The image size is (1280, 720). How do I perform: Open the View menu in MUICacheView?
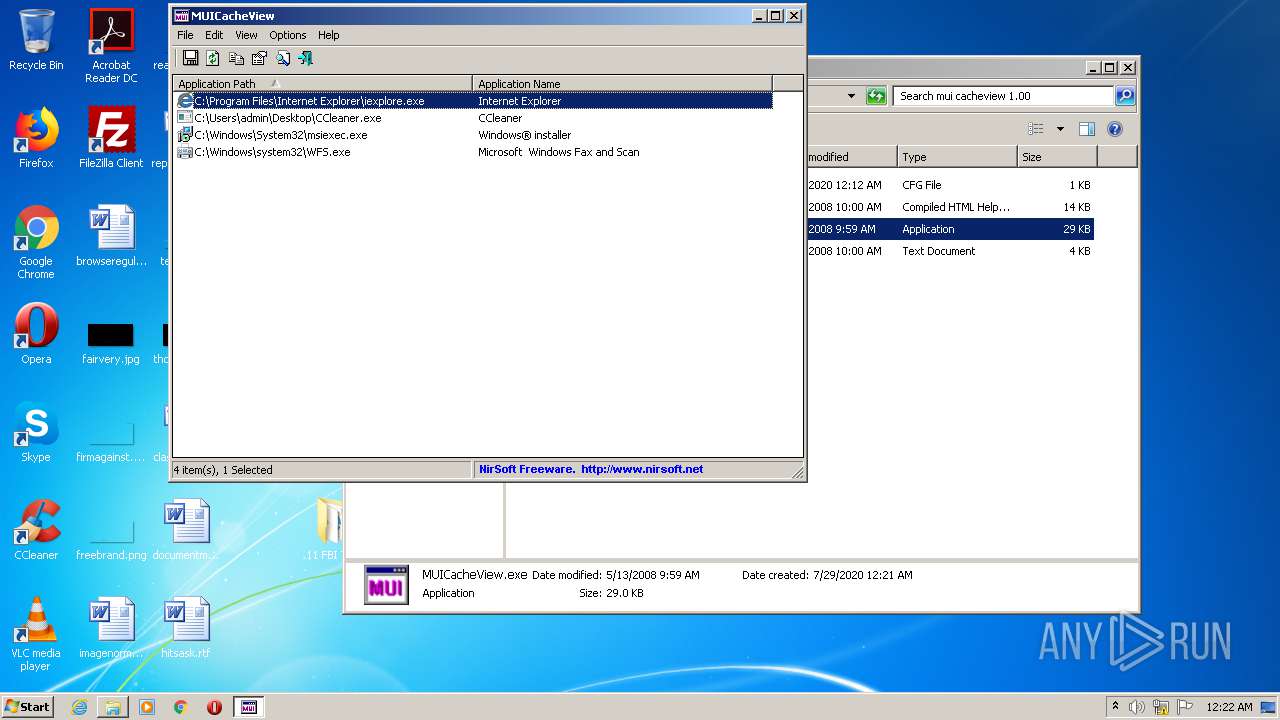point(246,35)
